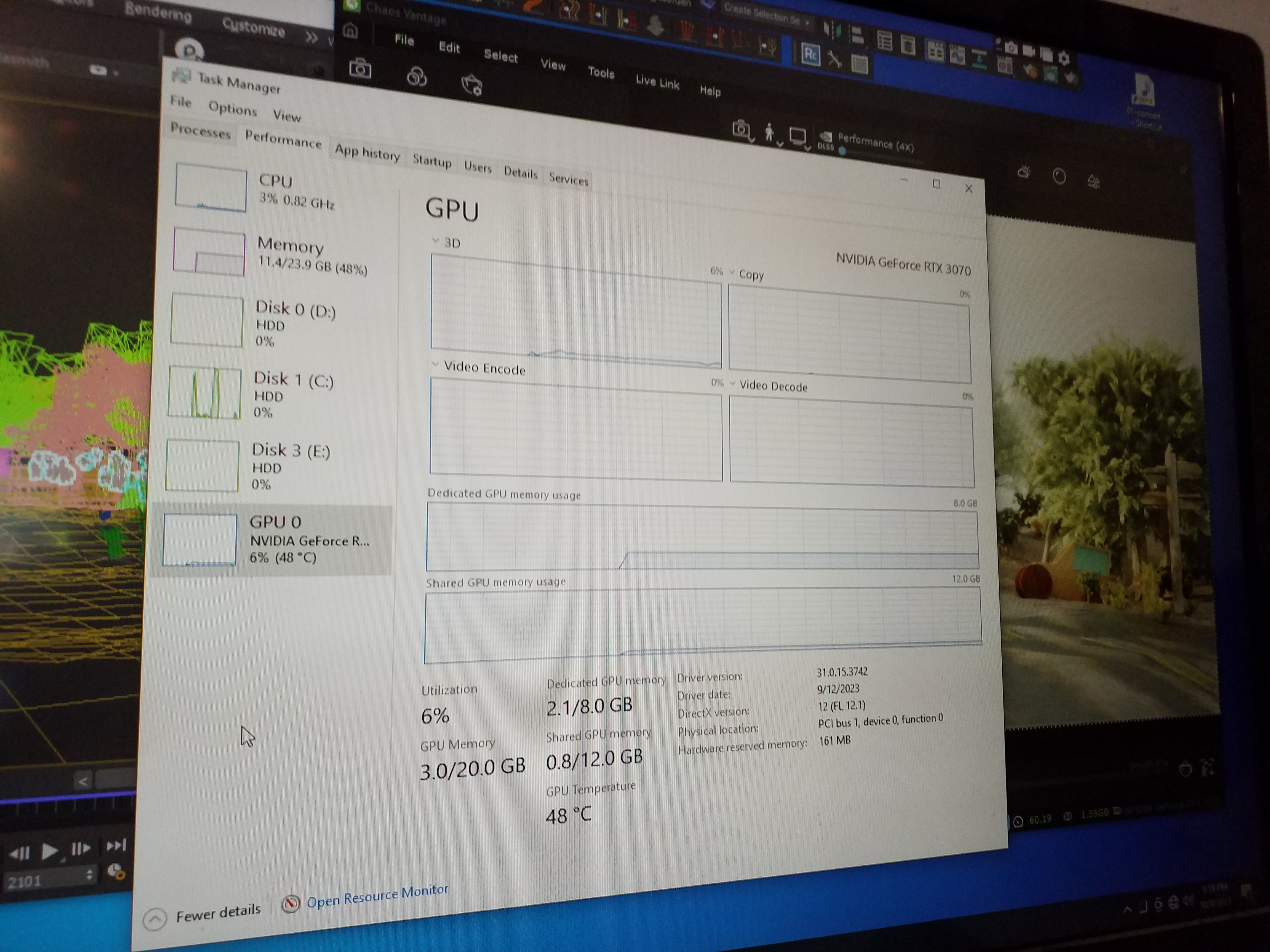The height and width of the screenshot is (952, 1270).
Task: Switch to the App history tab
Action: pyautogui.click(x=367, y=153)
